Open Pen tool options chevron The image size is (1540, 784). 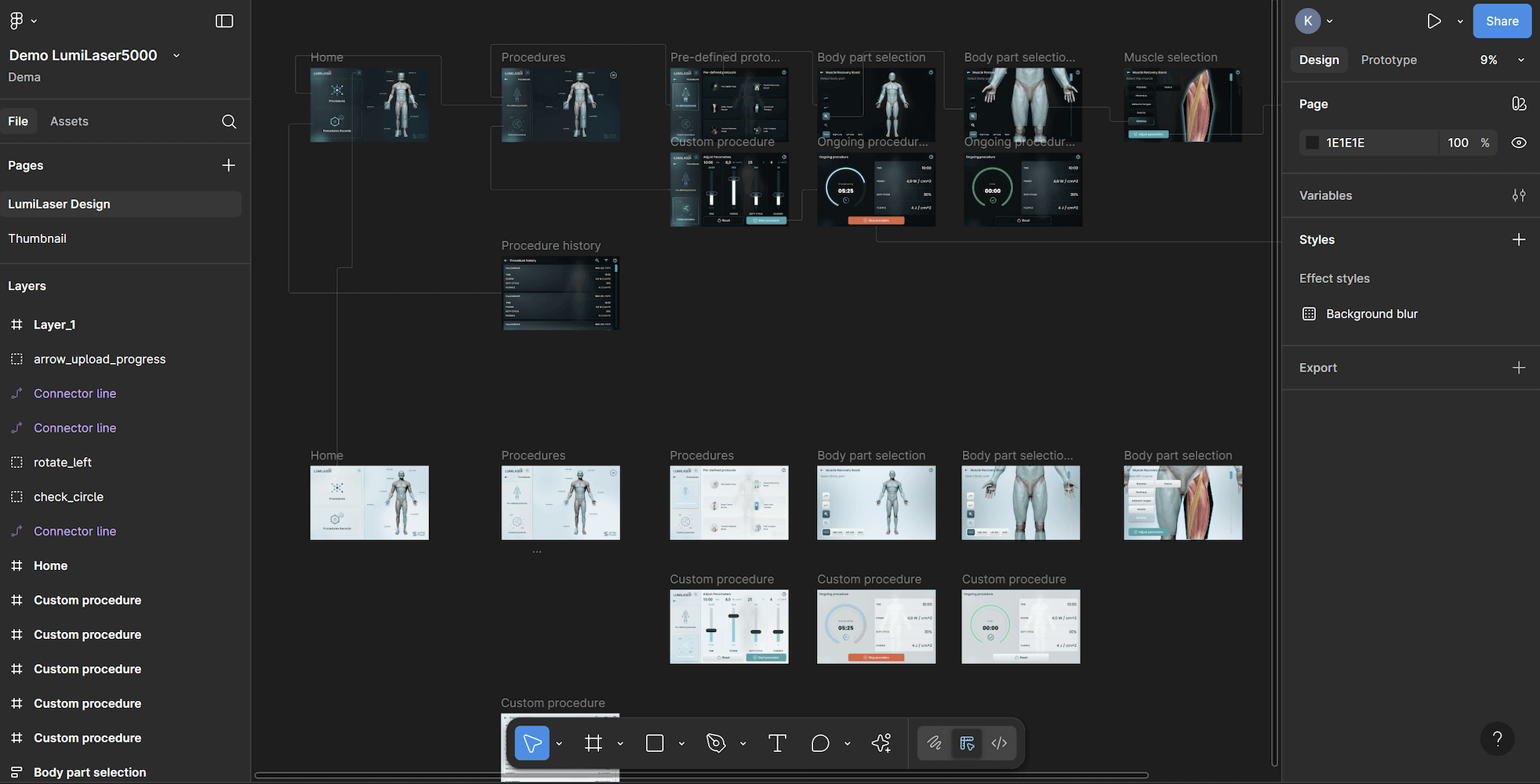tap(743, 743)
